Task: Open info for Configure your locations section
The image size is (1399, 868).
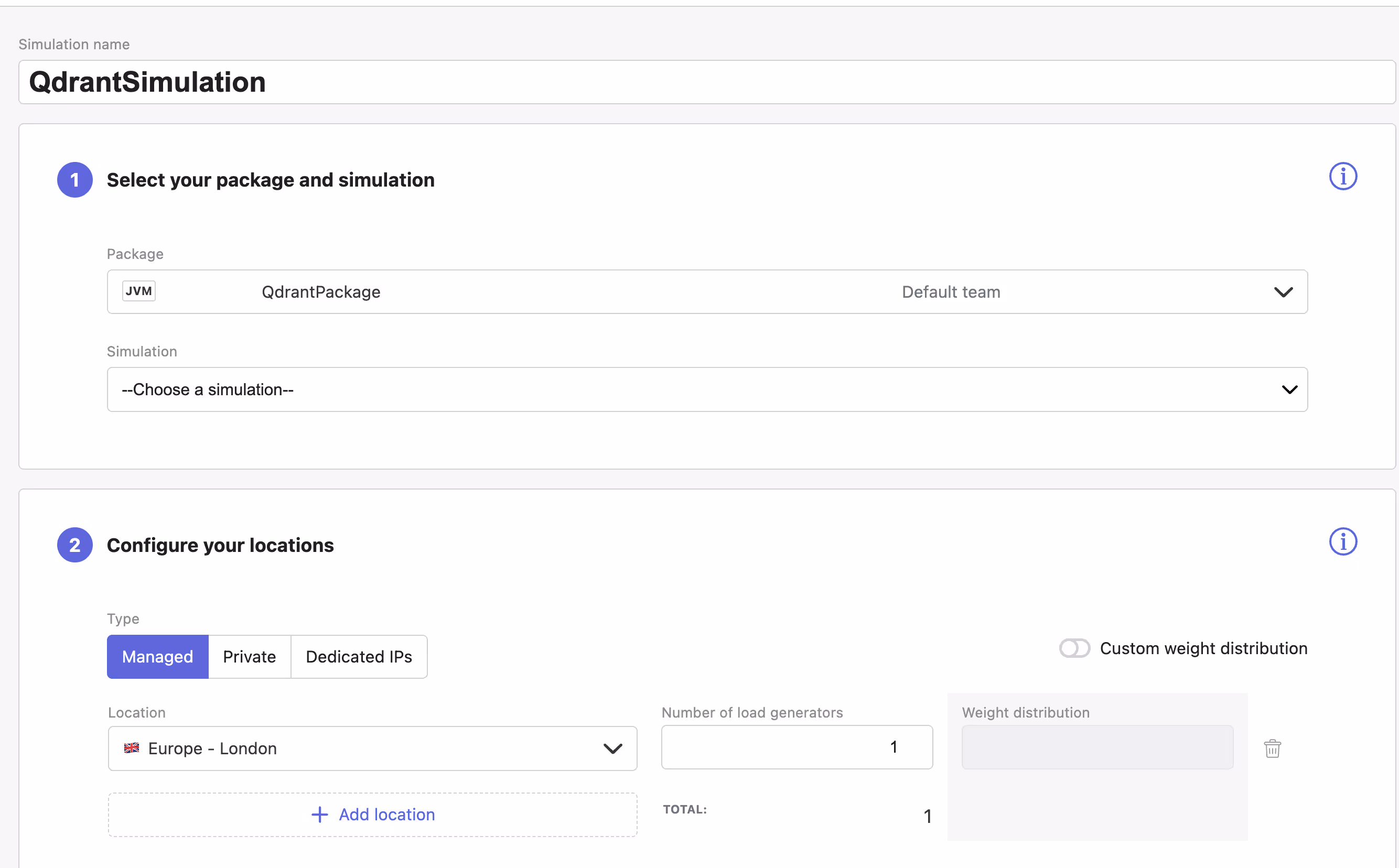Action: coord(1343,541)
